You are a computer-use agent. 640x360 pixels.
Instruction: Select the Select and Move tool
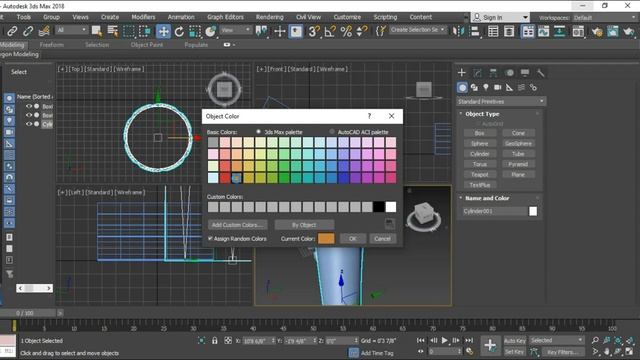pos(163,31)
